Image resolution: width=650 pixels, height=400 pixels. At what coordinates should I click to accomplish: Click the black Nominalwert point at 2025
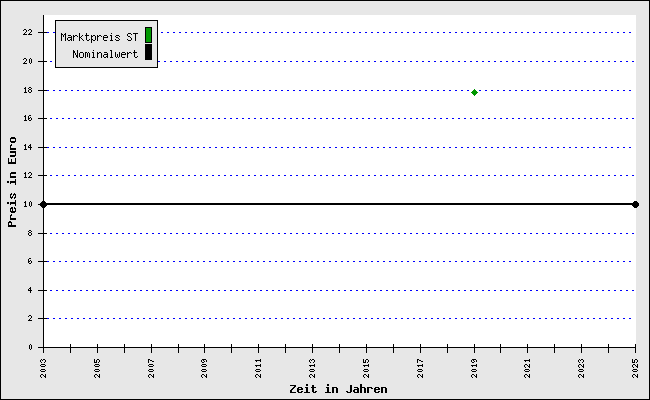(635, 204)
